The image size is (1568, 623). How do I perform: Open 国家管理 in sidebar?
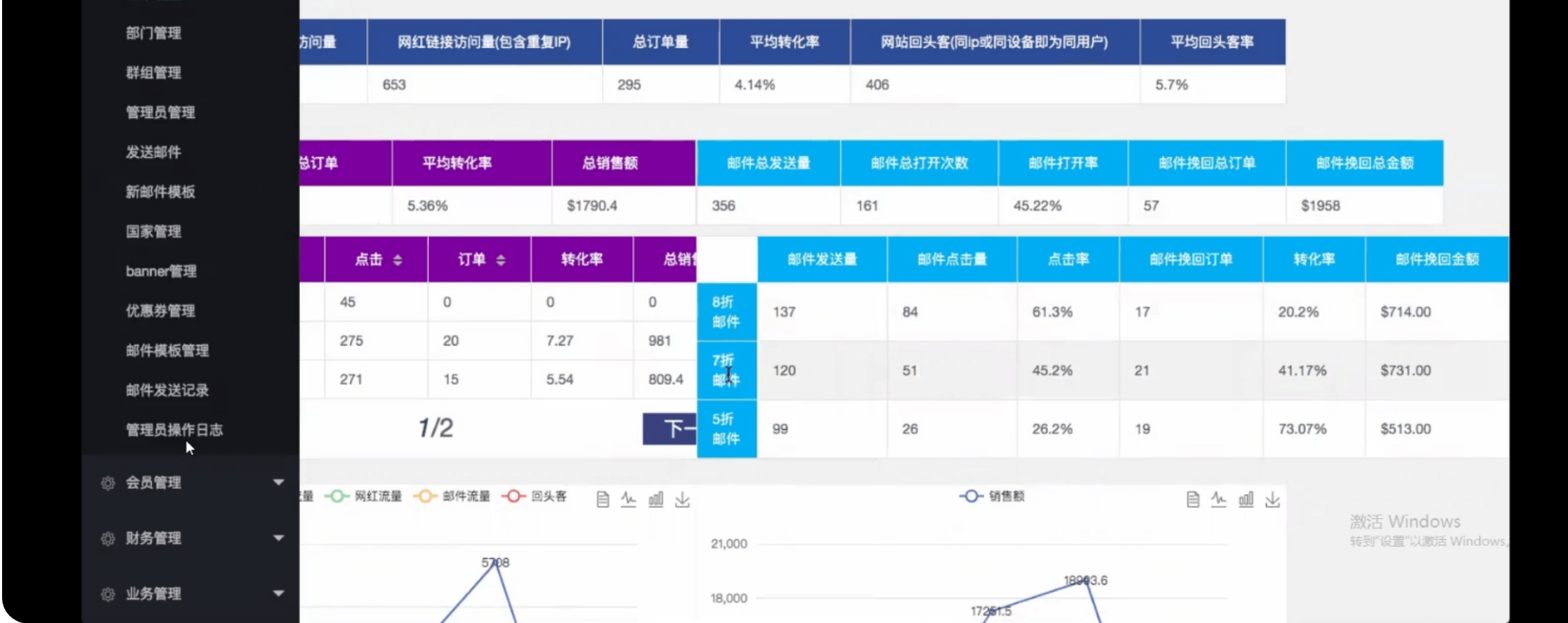coord(153,231)
